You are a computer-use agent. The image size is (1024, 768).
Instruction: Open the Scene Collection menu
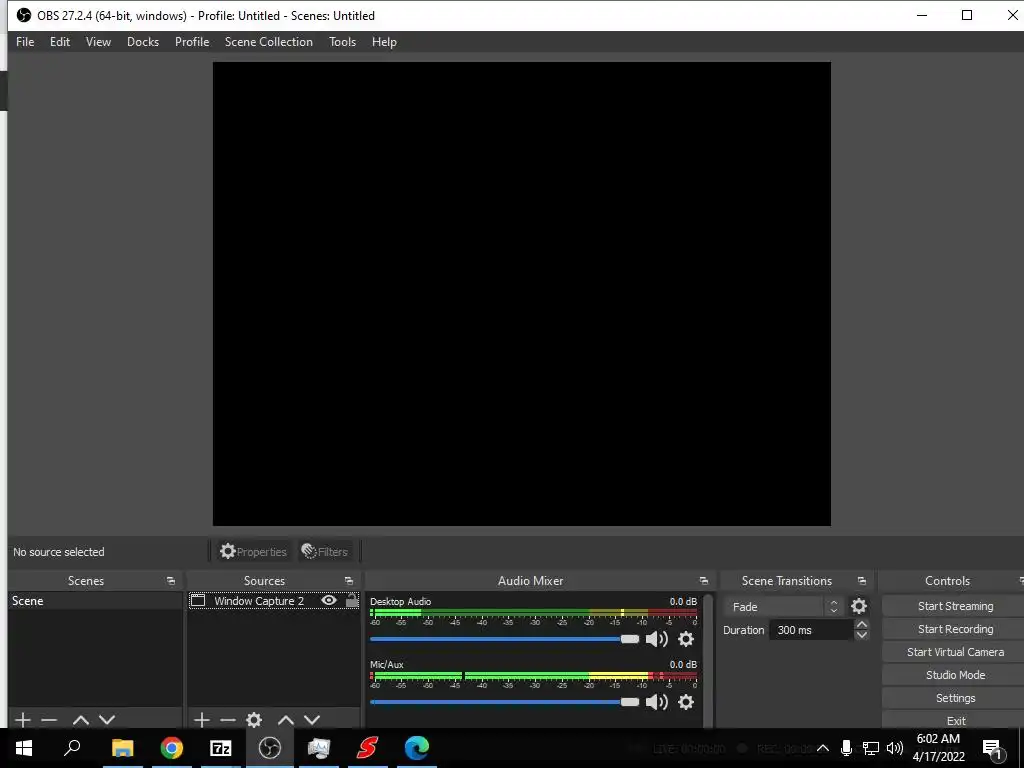268,42
